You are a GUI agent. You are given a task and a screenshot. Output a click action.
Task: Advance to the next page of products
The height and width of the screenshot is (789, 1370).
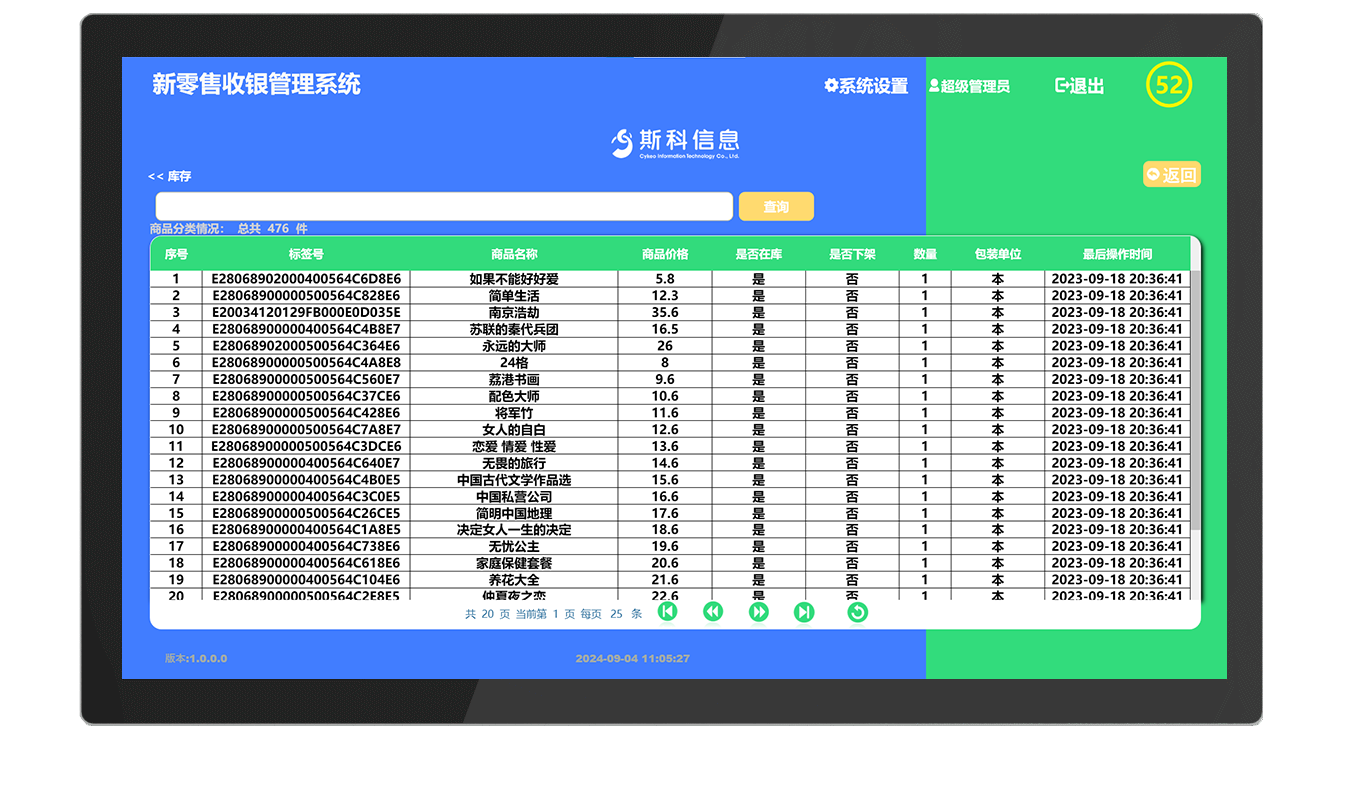click(x=758, y=611)
